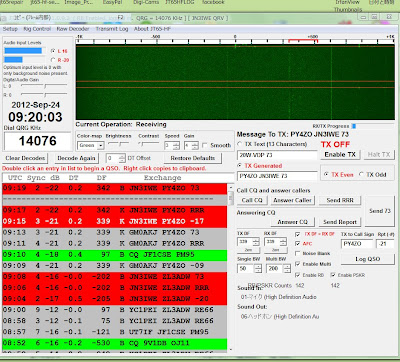Click the Send Report button
The height and width of the screenshot is (362, 400).
point(340,222)
